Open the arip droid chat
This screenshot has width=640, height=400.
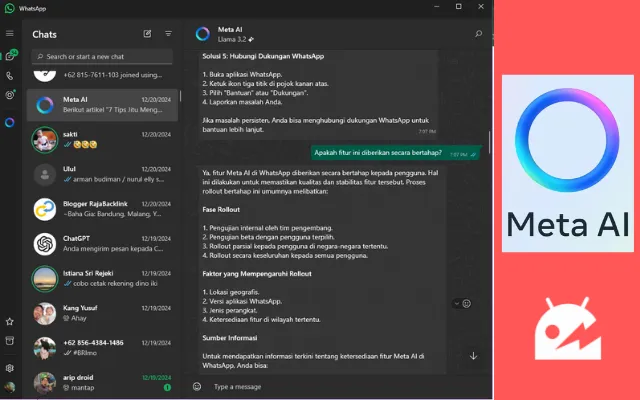(102, 382)
